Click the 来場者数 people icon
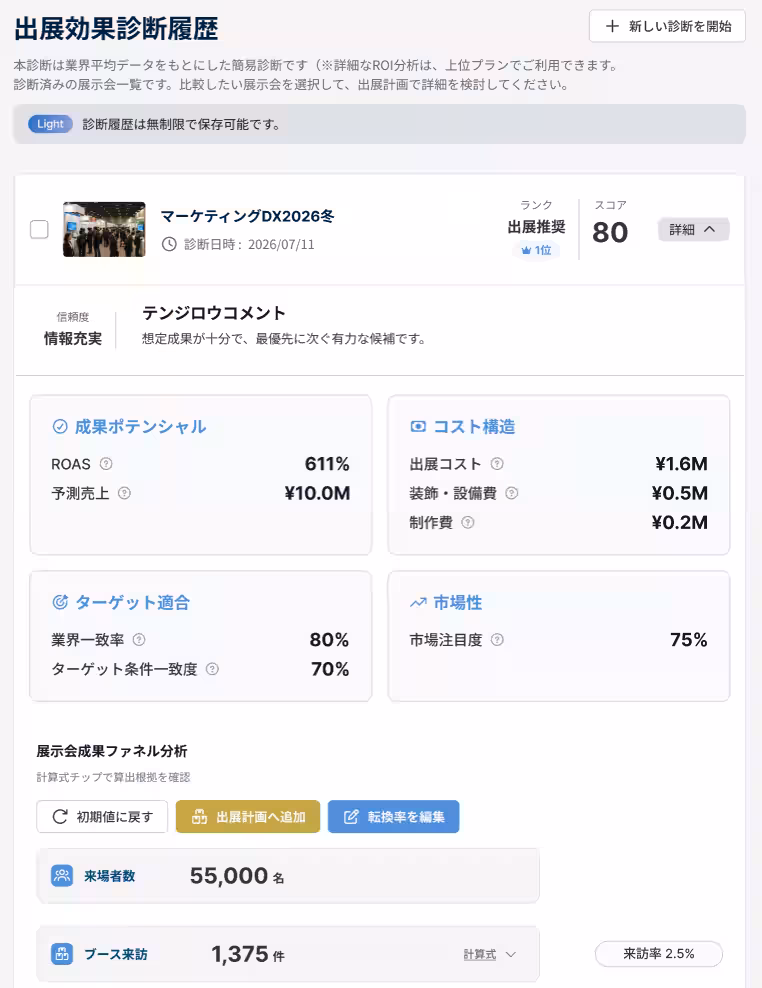Viewport: 762px width, 988px height. [x=62, y=876]
